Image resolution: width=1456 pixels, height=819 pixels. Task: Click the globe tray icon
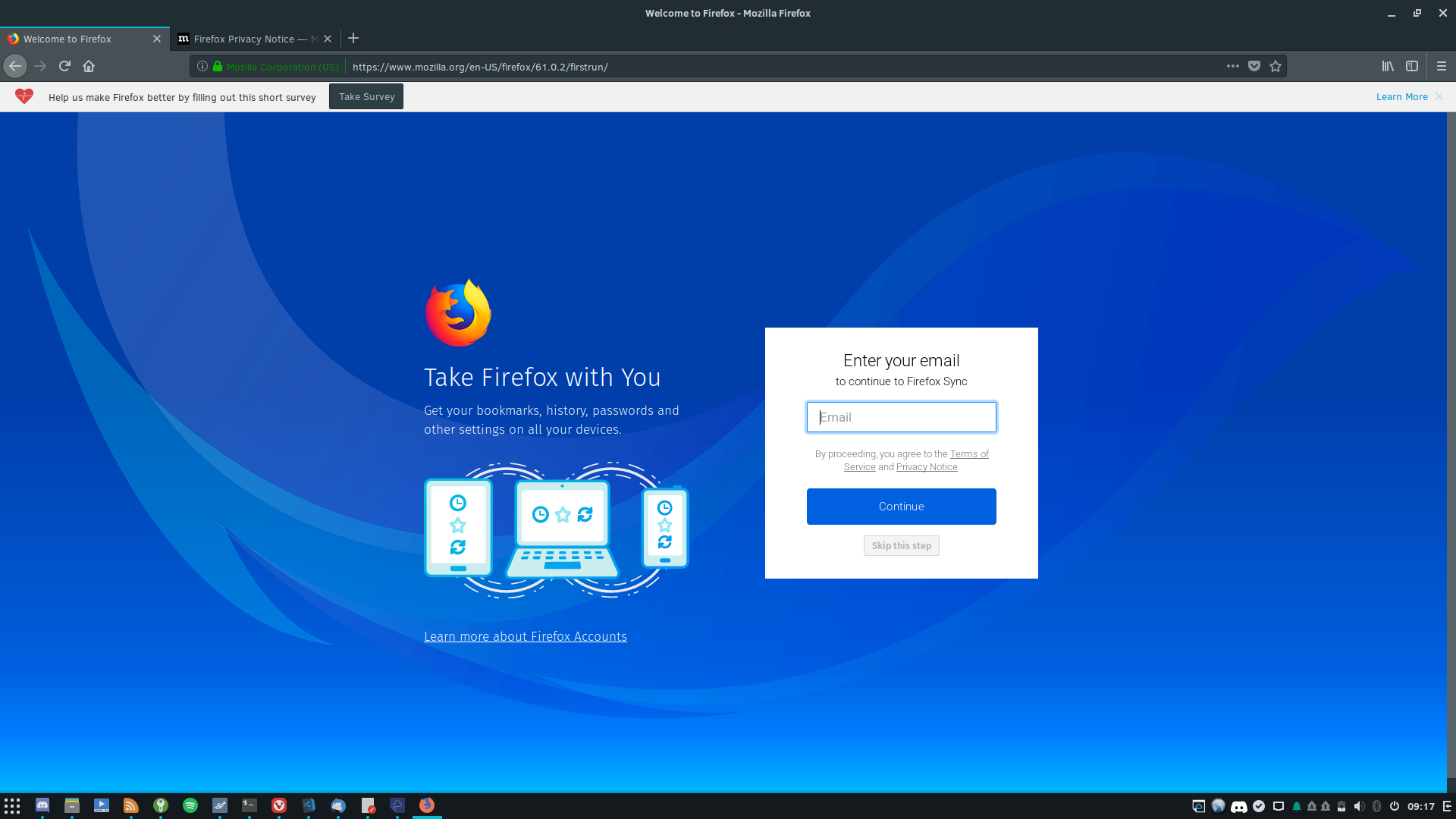[1219, 806]
